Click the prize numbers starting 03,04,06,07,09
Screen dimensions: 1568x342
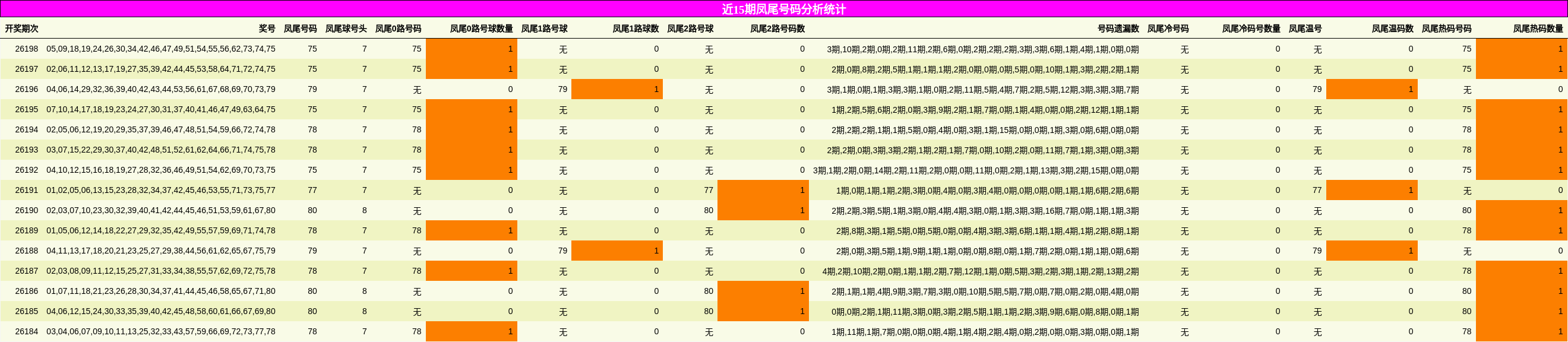(161, 331)
